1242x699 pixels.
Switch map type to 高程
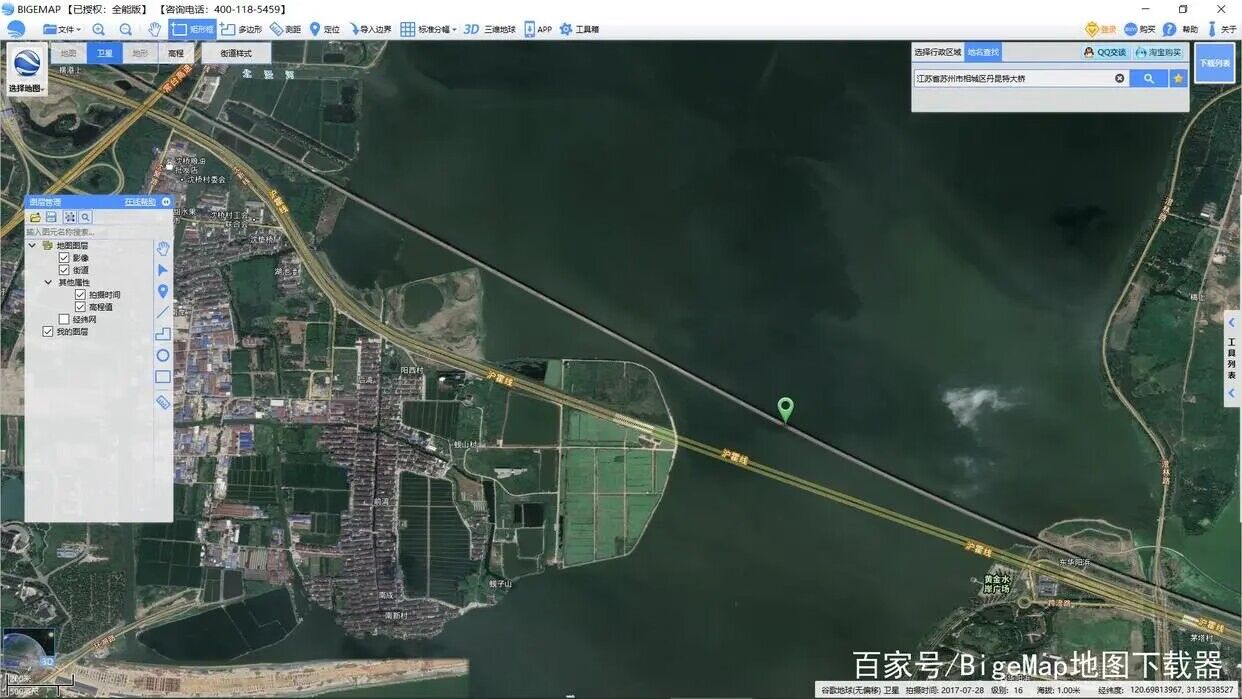pyautogui.click(x=175, y=52)
